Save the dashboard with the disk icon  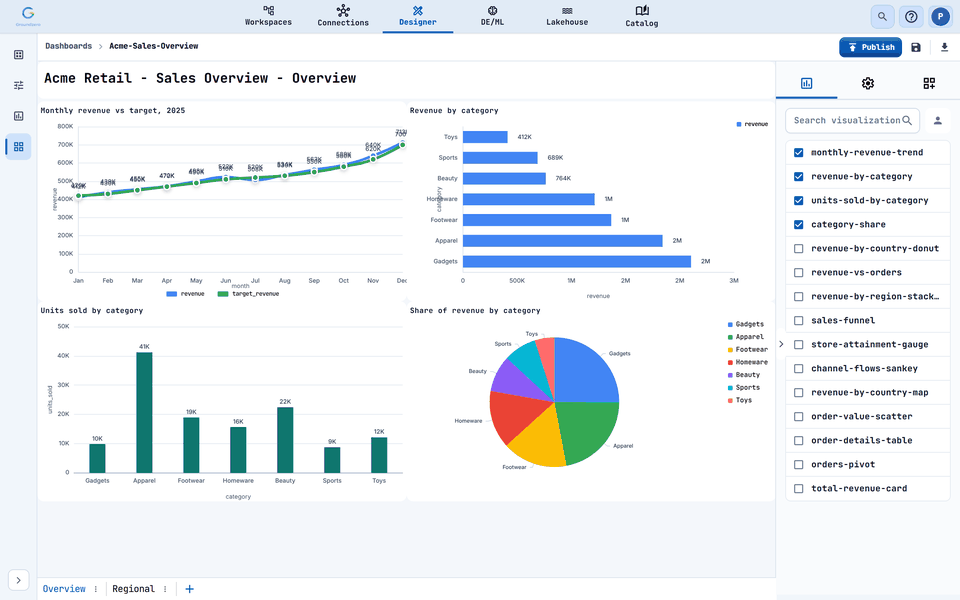pos(916,47)
